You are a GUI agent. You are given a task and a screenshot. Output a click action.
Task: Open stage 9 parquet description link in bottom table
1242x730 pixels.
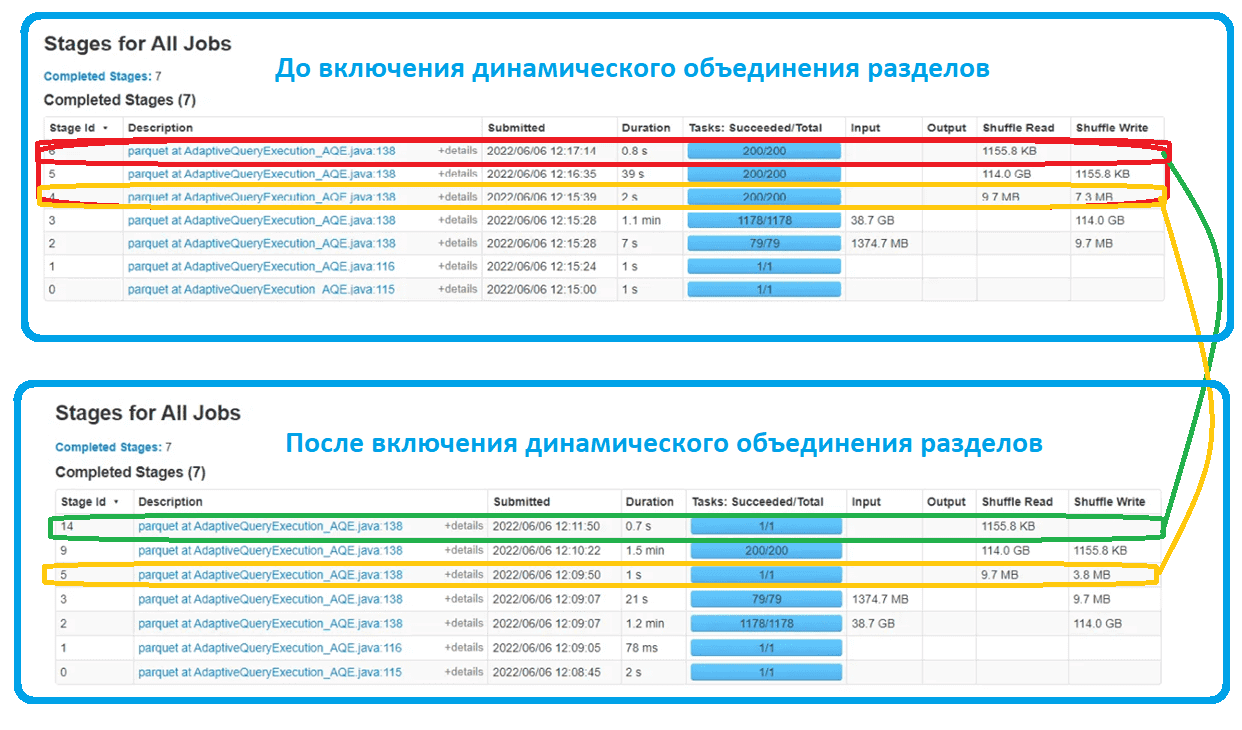coord(270,551)
